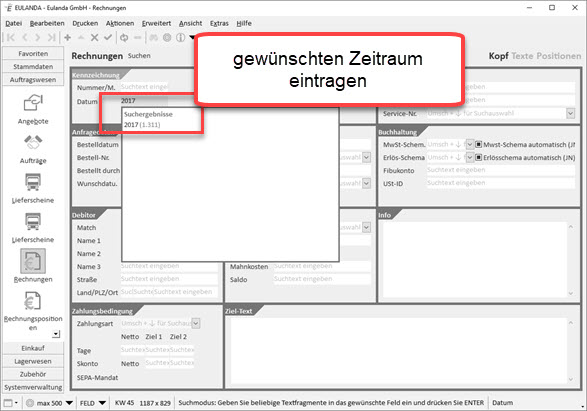Open the Aufträge handshake icon

33,142
